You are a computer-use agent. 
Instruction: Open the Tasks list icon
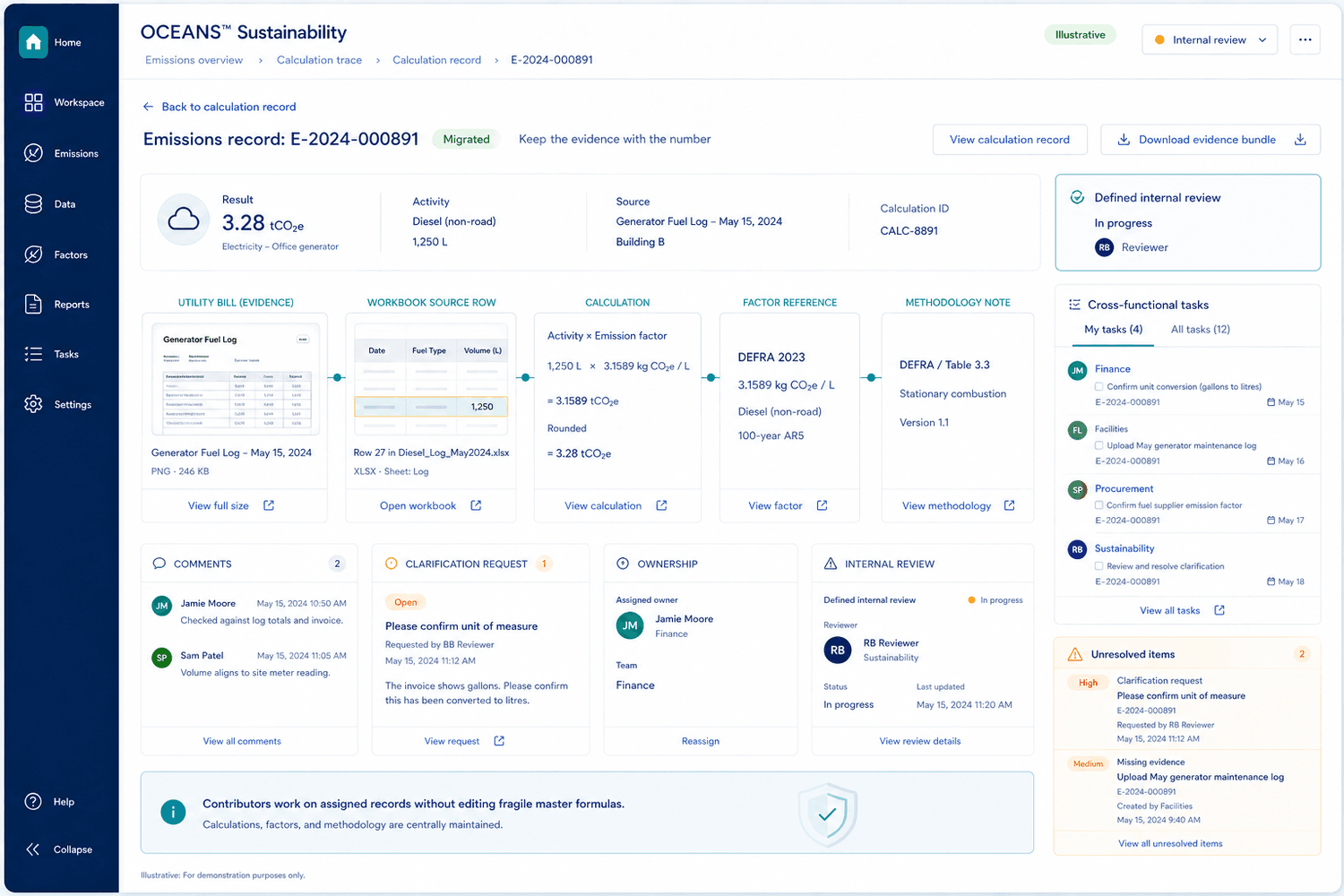[33, 354]
